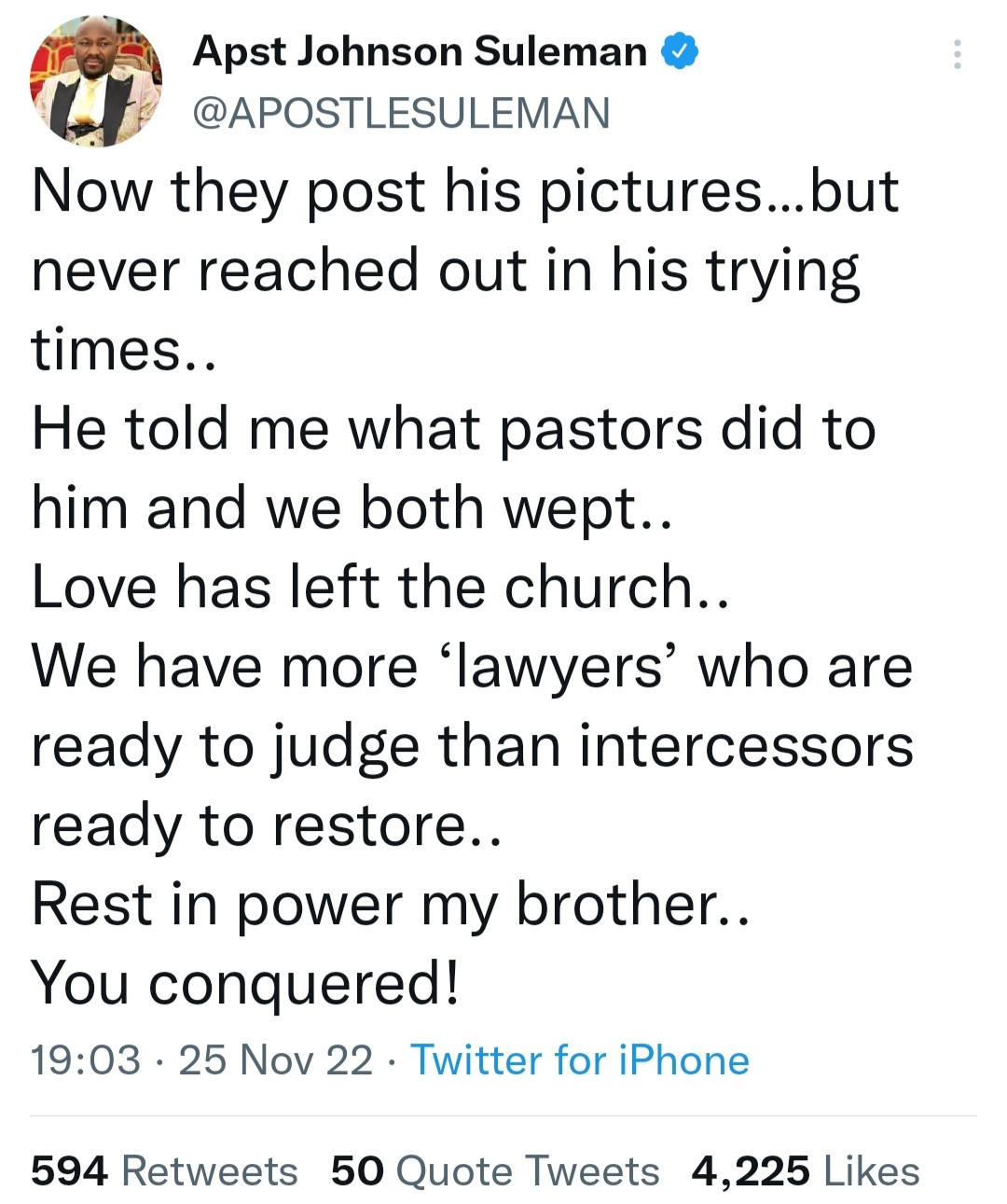
Task: Click the "We have more 'lawyers'" line
Action: [x=472, y=667]
